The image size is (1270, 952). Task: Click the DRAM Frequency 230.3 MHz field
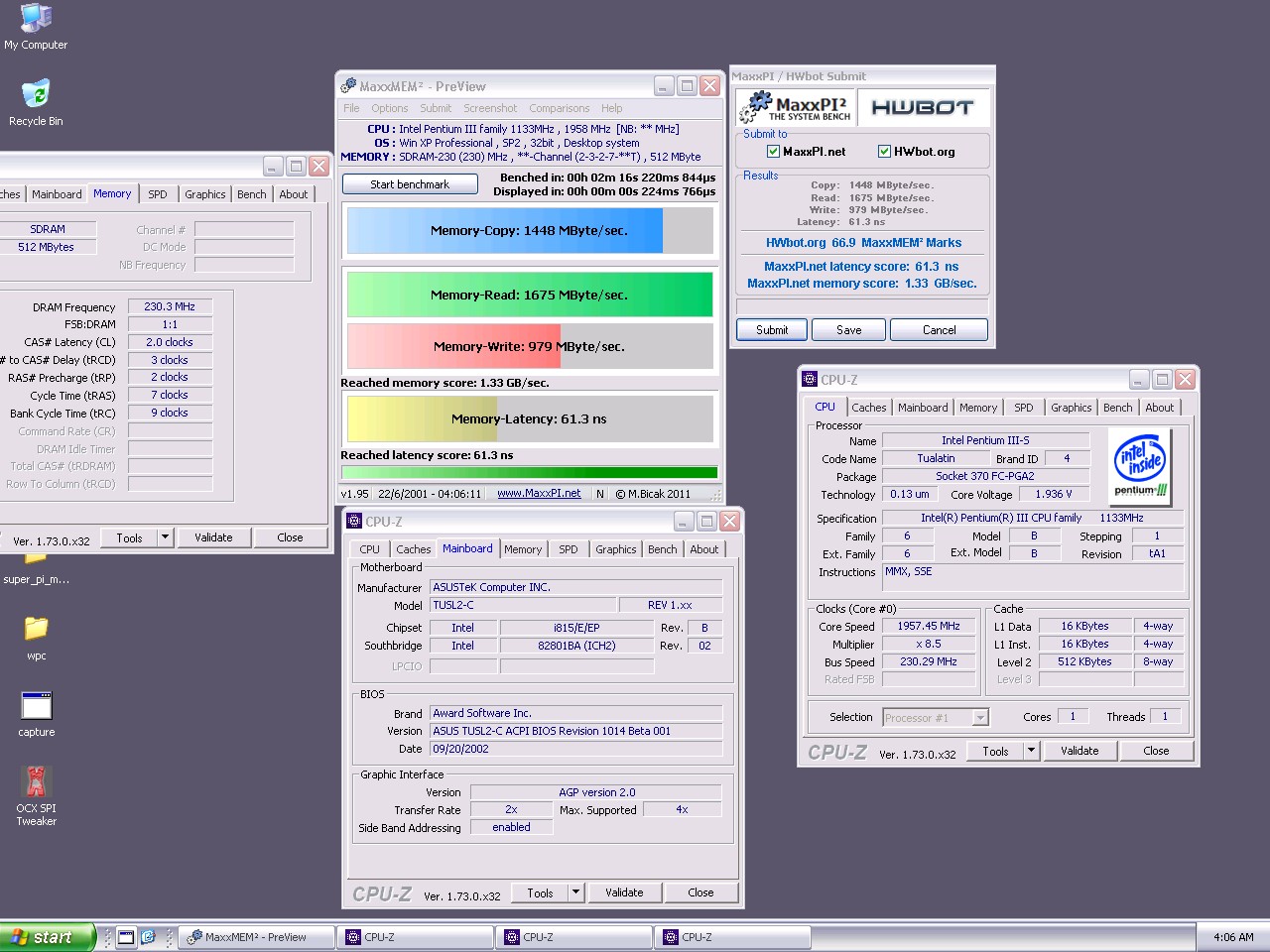pos(170,306)
